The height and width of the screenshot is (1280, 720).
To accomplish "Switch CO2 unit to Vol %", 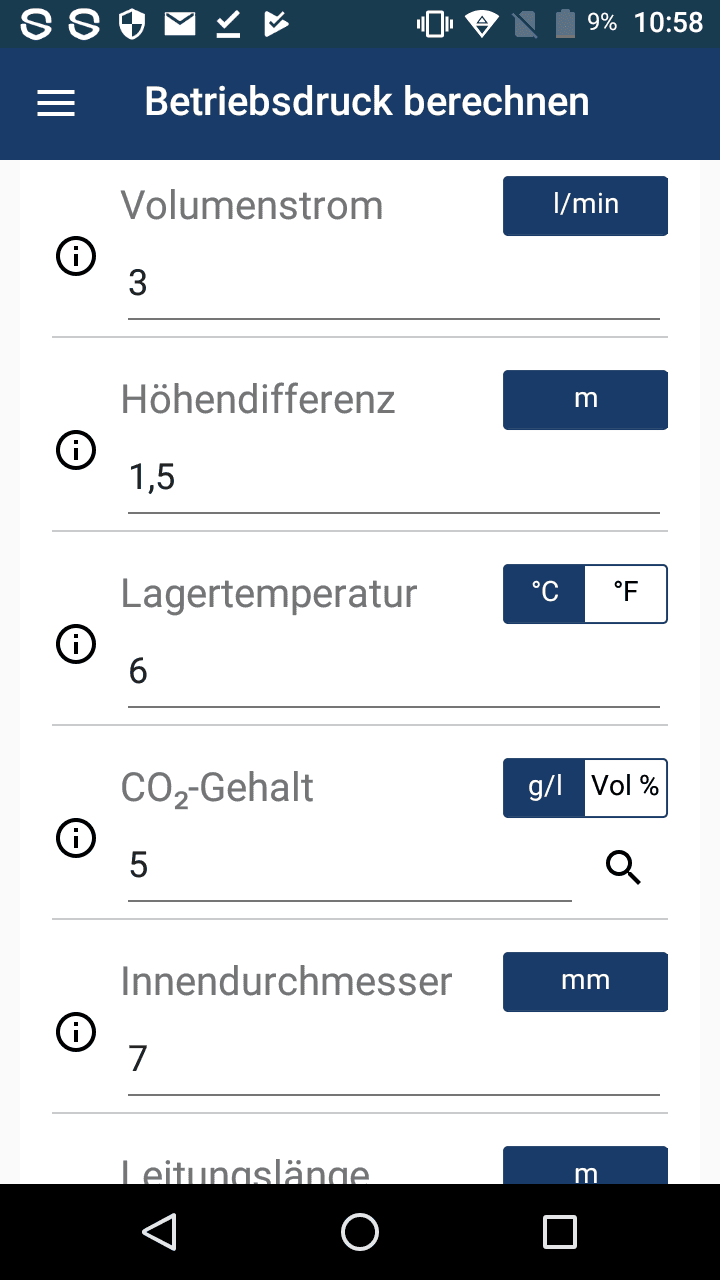I will (626, 787).
